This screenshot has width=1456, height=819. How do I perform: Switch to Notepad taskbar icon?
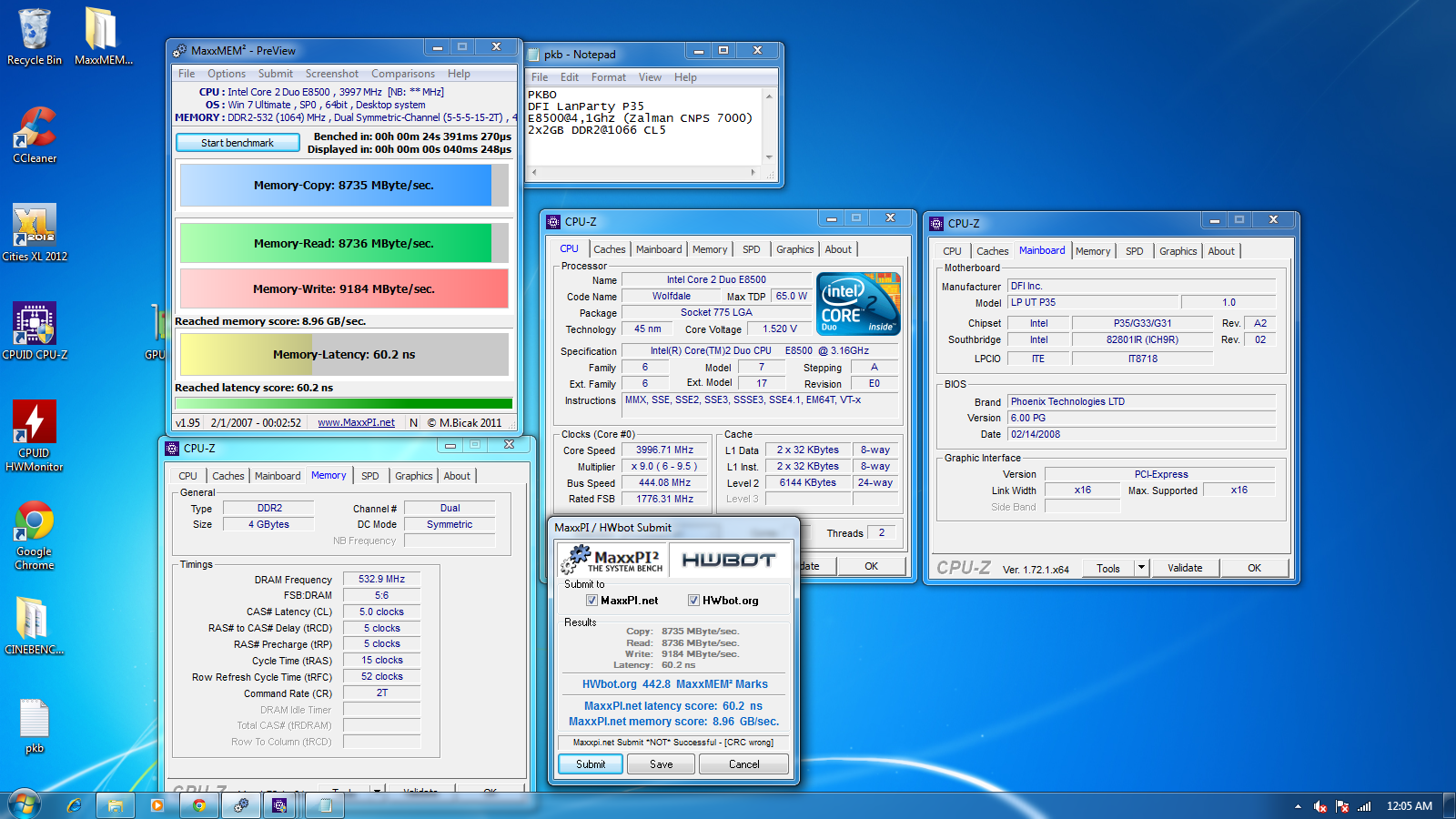[326, 805]
